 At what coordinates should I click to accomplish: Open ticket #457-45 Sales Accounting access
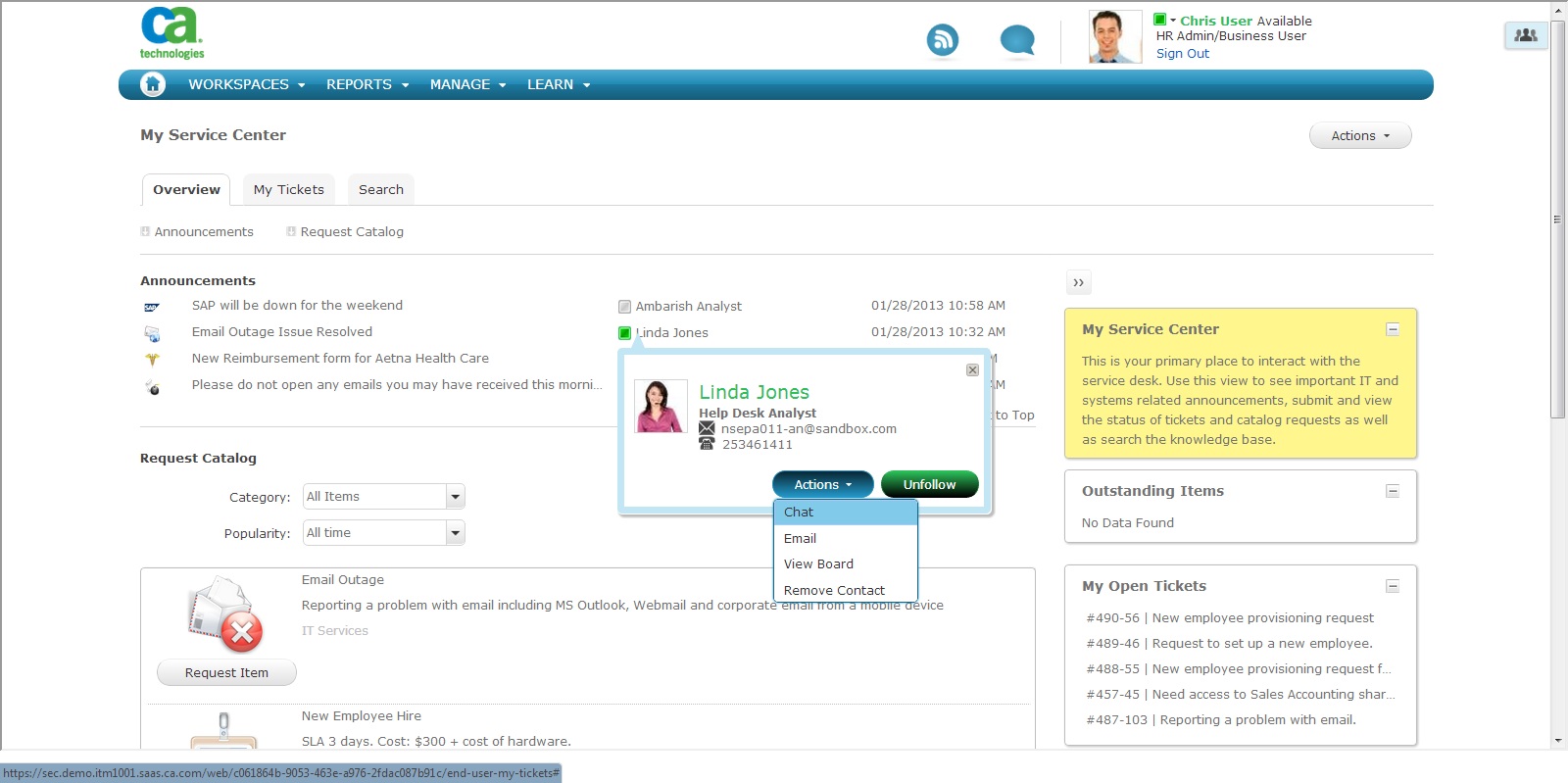(1240, 695)
